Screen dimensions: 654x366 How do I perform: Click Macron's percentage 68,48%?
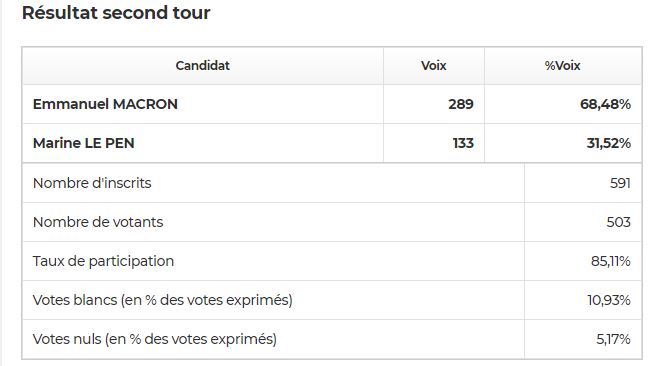605,104
